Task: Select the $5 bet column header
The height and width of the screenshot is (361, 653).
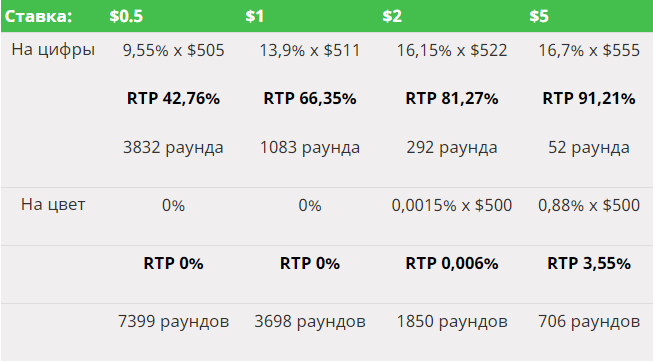Action: (539, 16)
